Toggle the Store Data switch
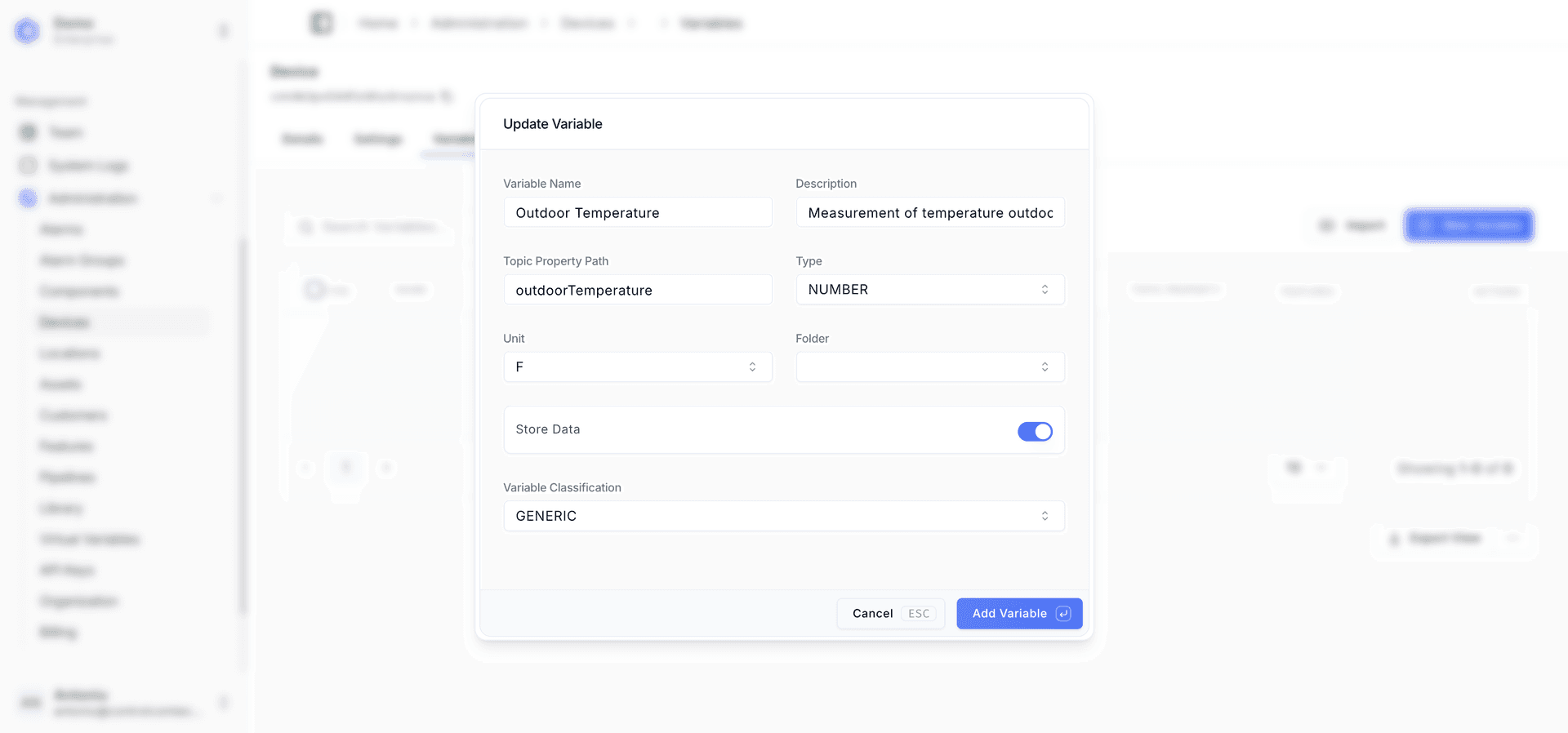The image size is (1568, 733). 1034,431
